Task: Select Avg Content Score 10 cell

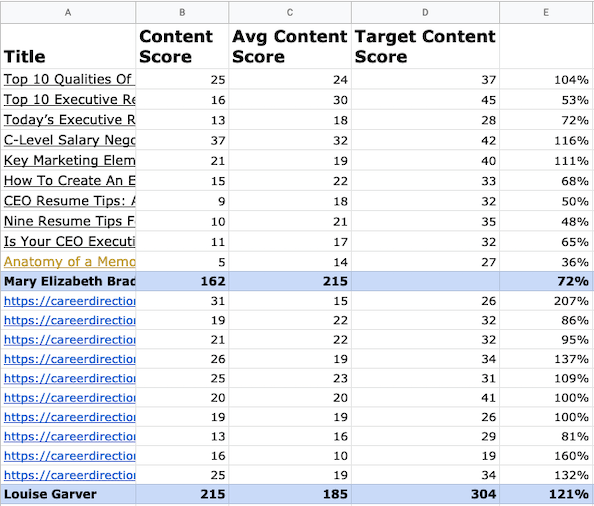Action: (290, 456)
